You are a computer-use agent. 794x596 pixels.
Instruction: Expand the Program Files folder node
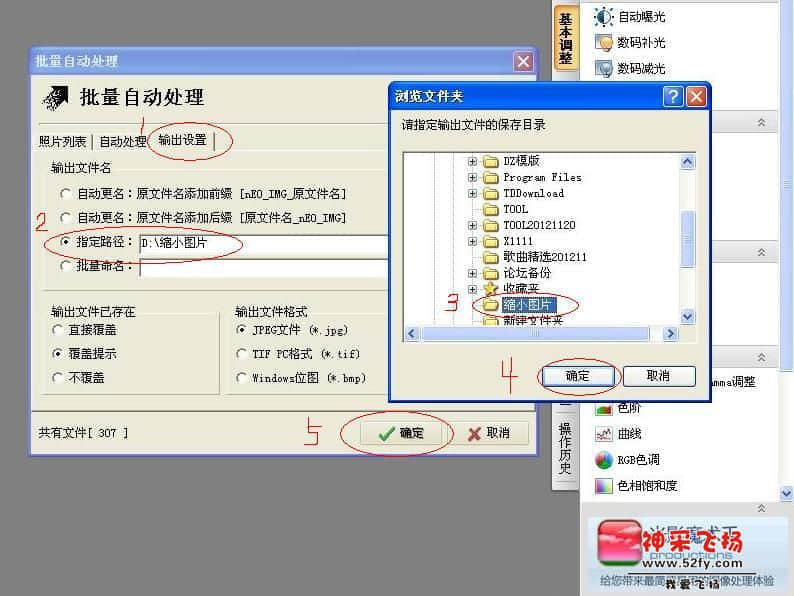(472, 177)
